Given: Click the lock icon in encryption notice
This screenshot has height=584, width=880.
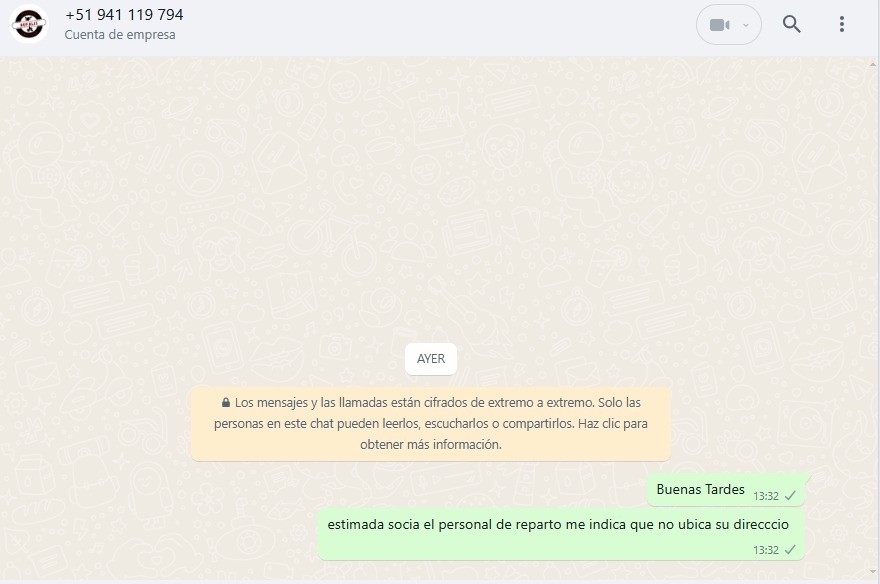Looking at the screenshot, I should (226, 403).
